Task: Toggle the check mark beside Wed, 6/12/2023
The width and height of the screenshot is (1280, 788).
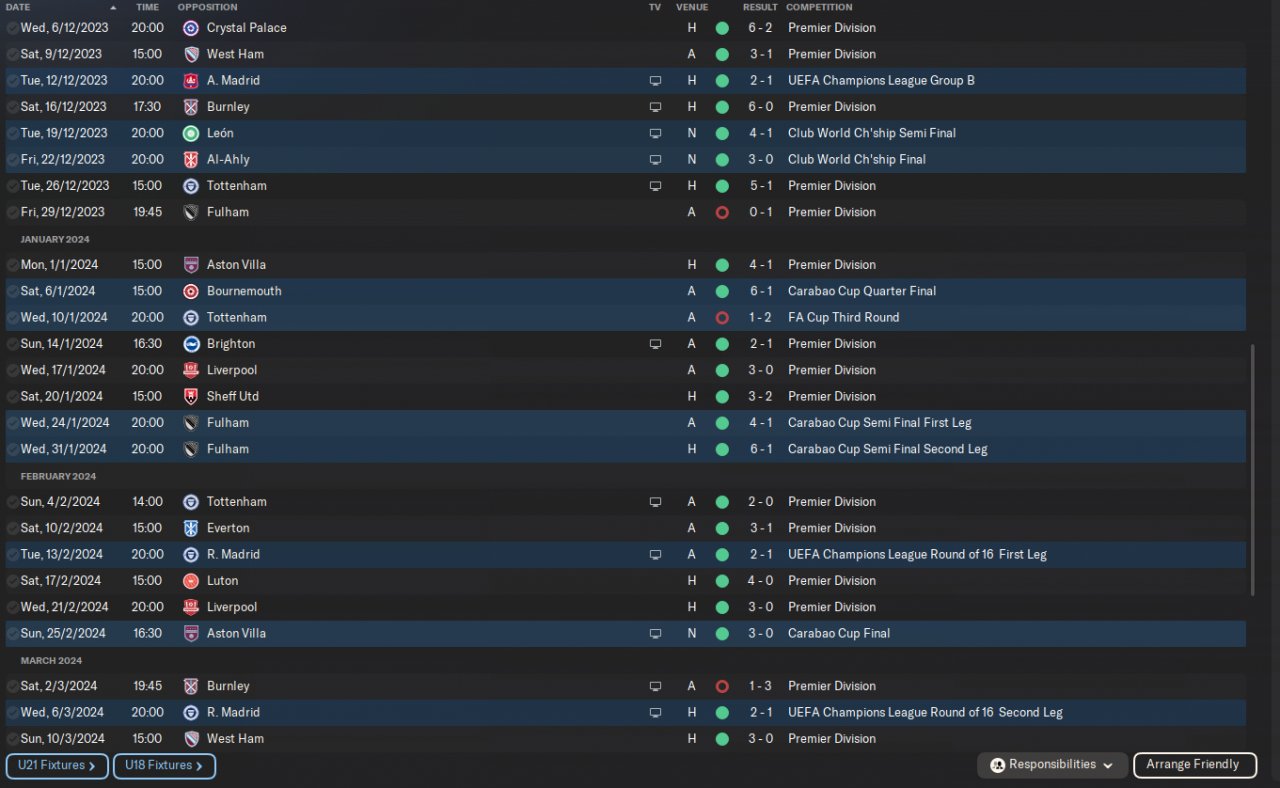Action: [x=12, y=28]
